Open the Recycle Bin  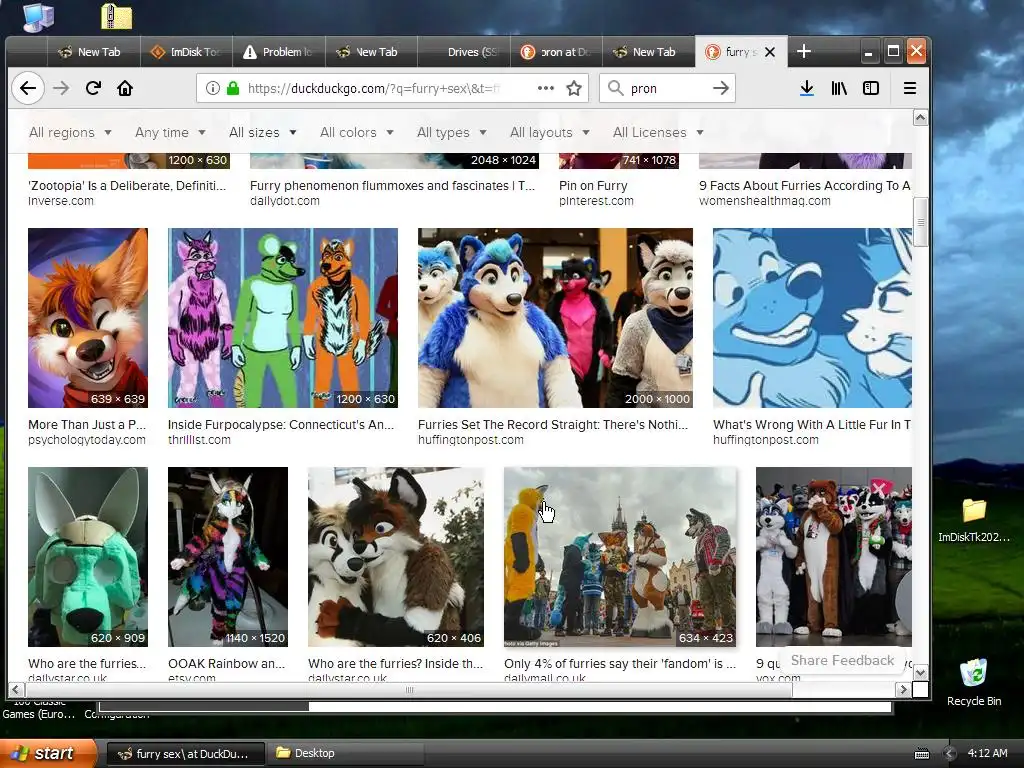click(x=974, y=682)
